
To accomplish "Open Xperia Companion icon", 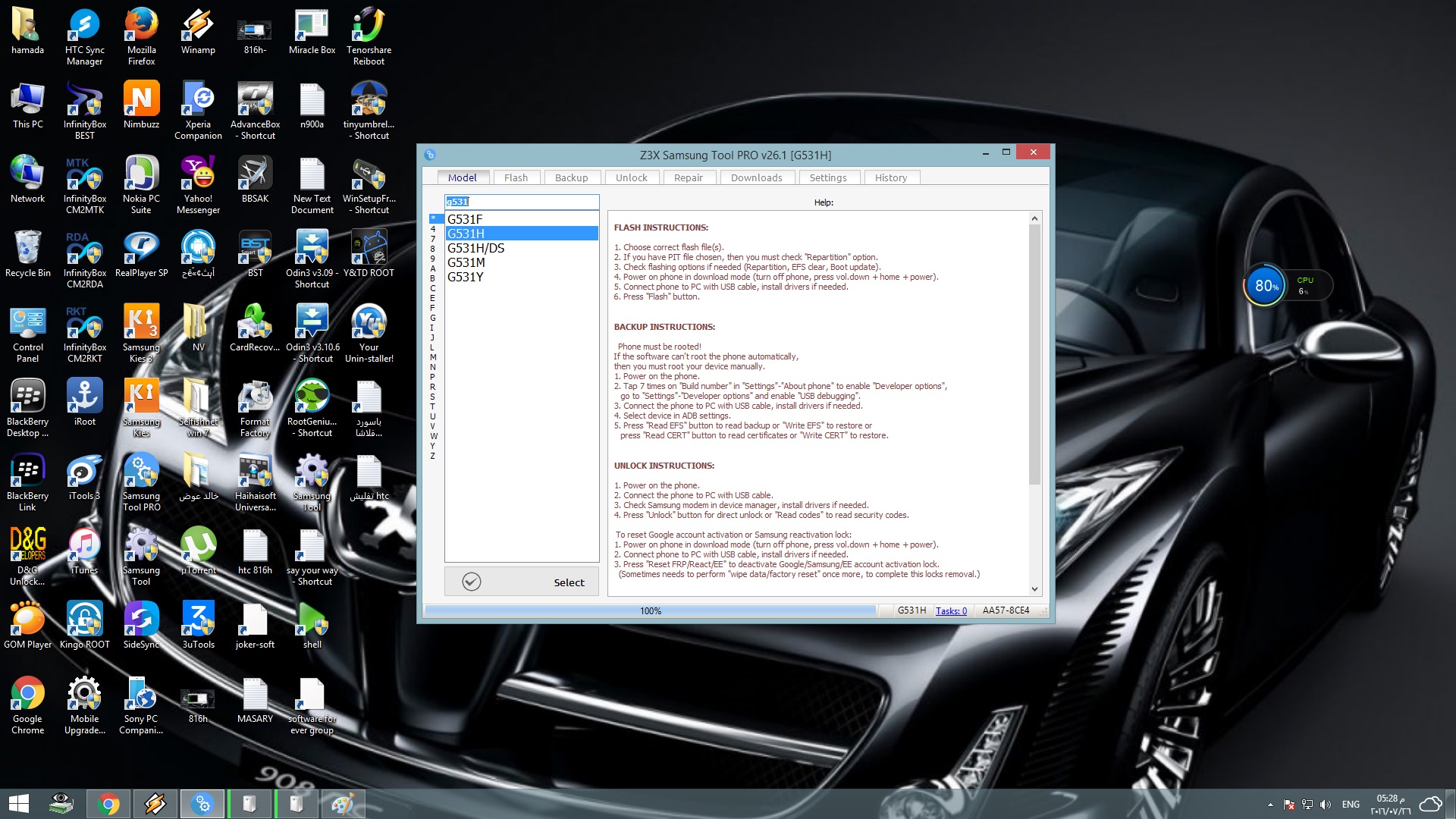I will 198,111.
